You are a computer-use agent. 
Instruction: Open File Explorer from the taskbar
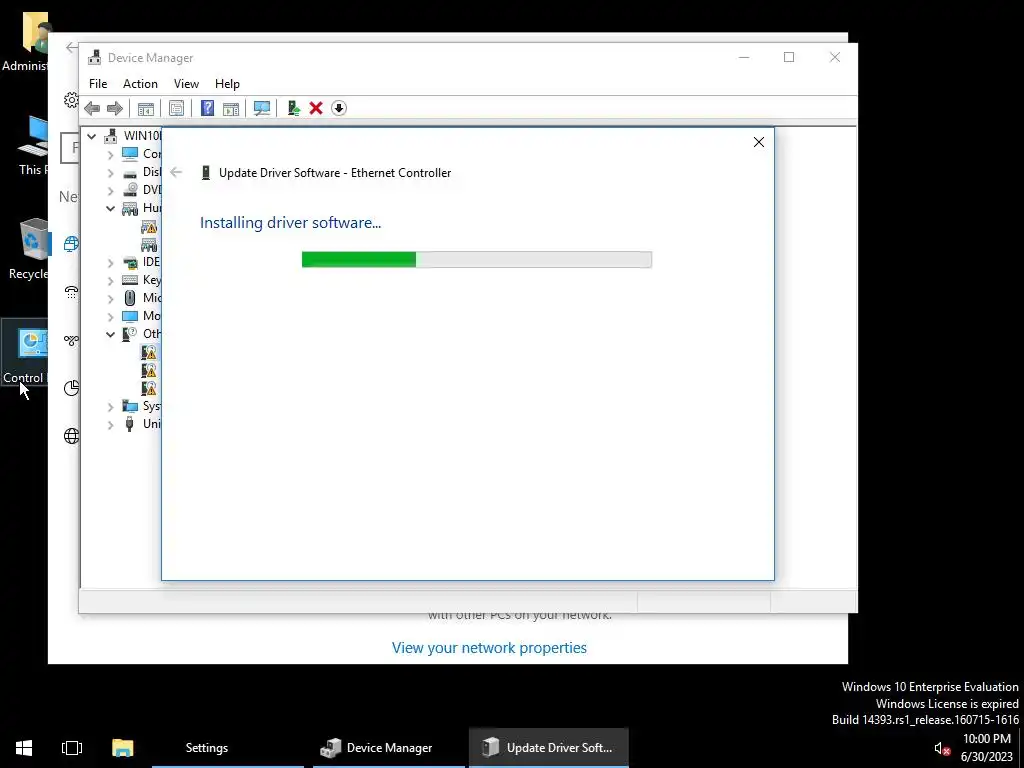tap(122, 748)
